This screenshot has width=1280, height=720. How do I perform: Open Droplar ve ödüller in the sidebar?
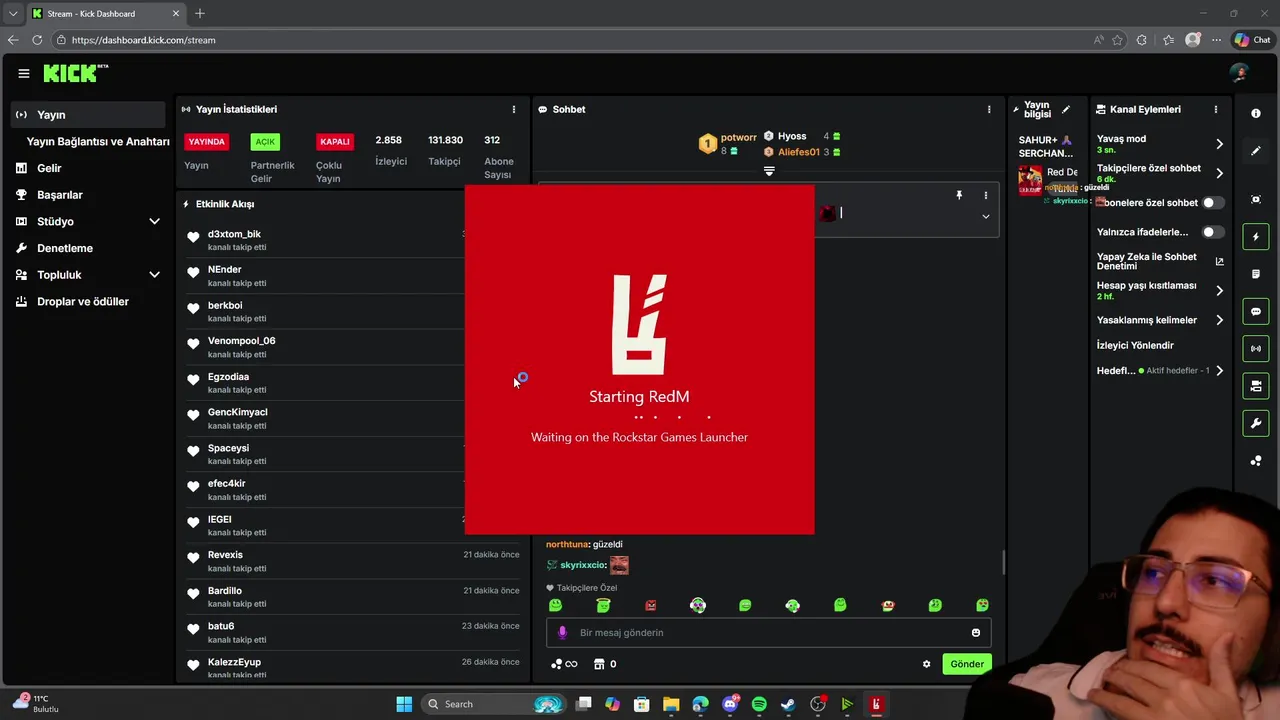[x=83, y=301]
